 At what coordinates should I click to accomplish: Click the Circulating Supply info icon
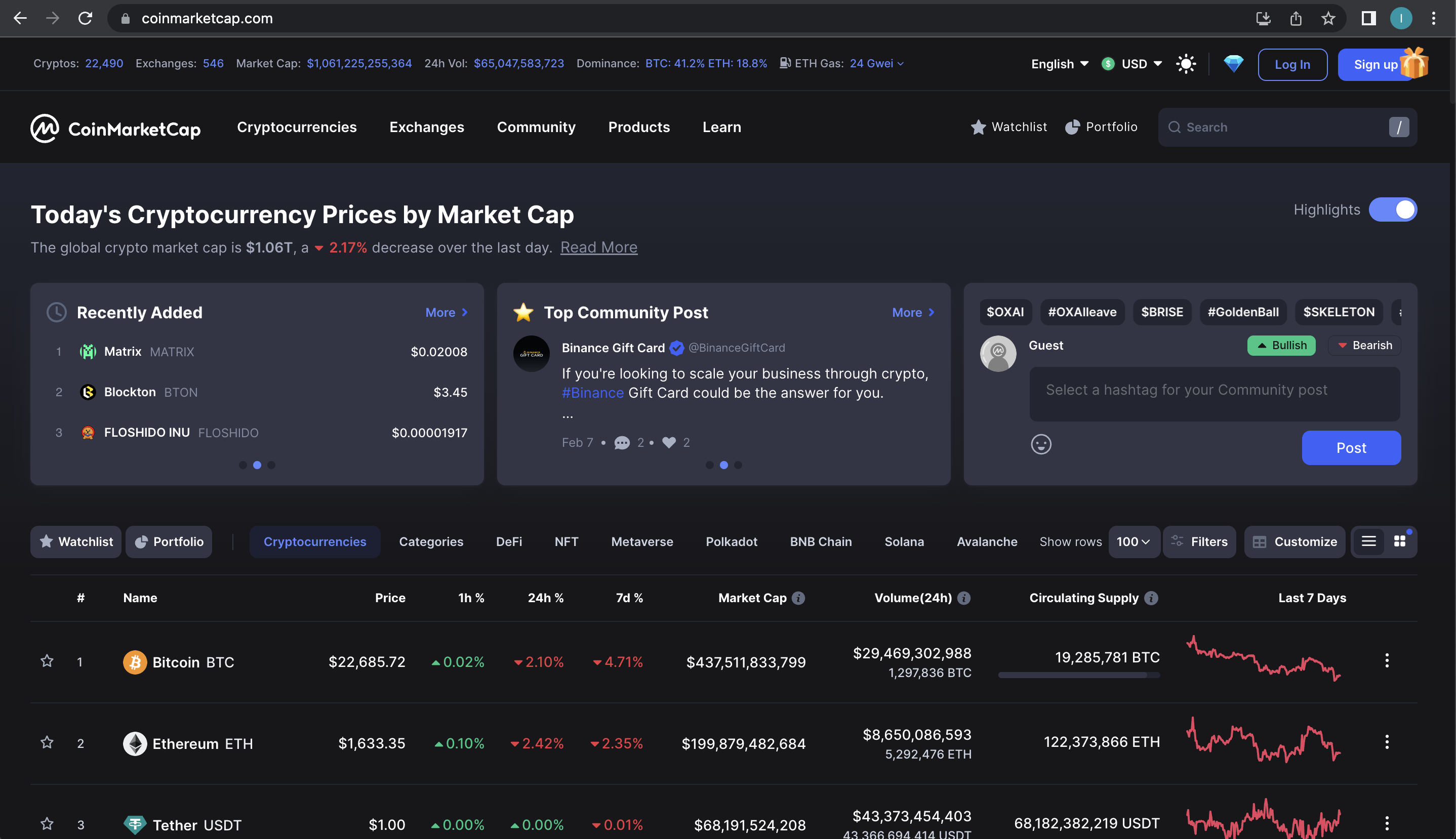(1151, 598)
